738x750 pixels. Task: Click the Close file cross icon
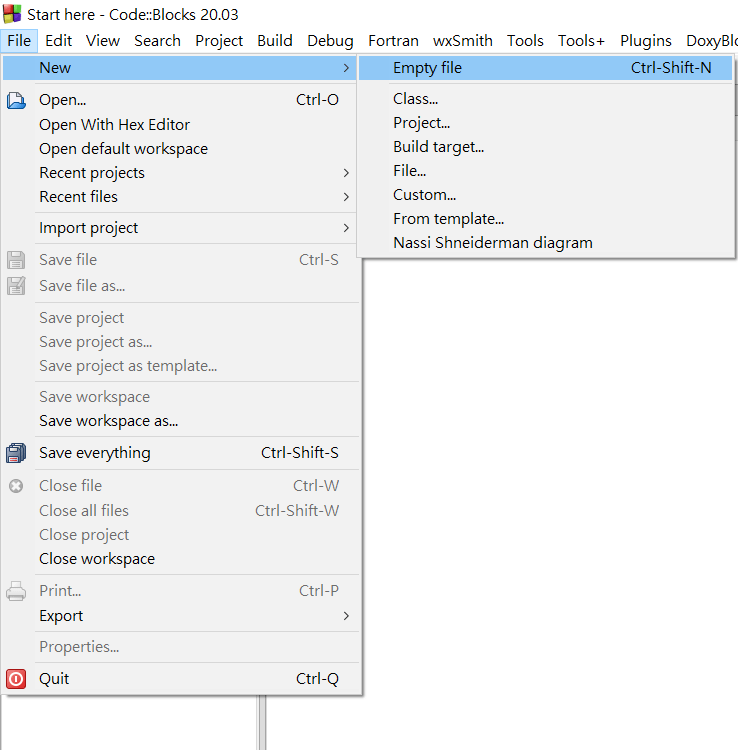[x=16, y=486]
